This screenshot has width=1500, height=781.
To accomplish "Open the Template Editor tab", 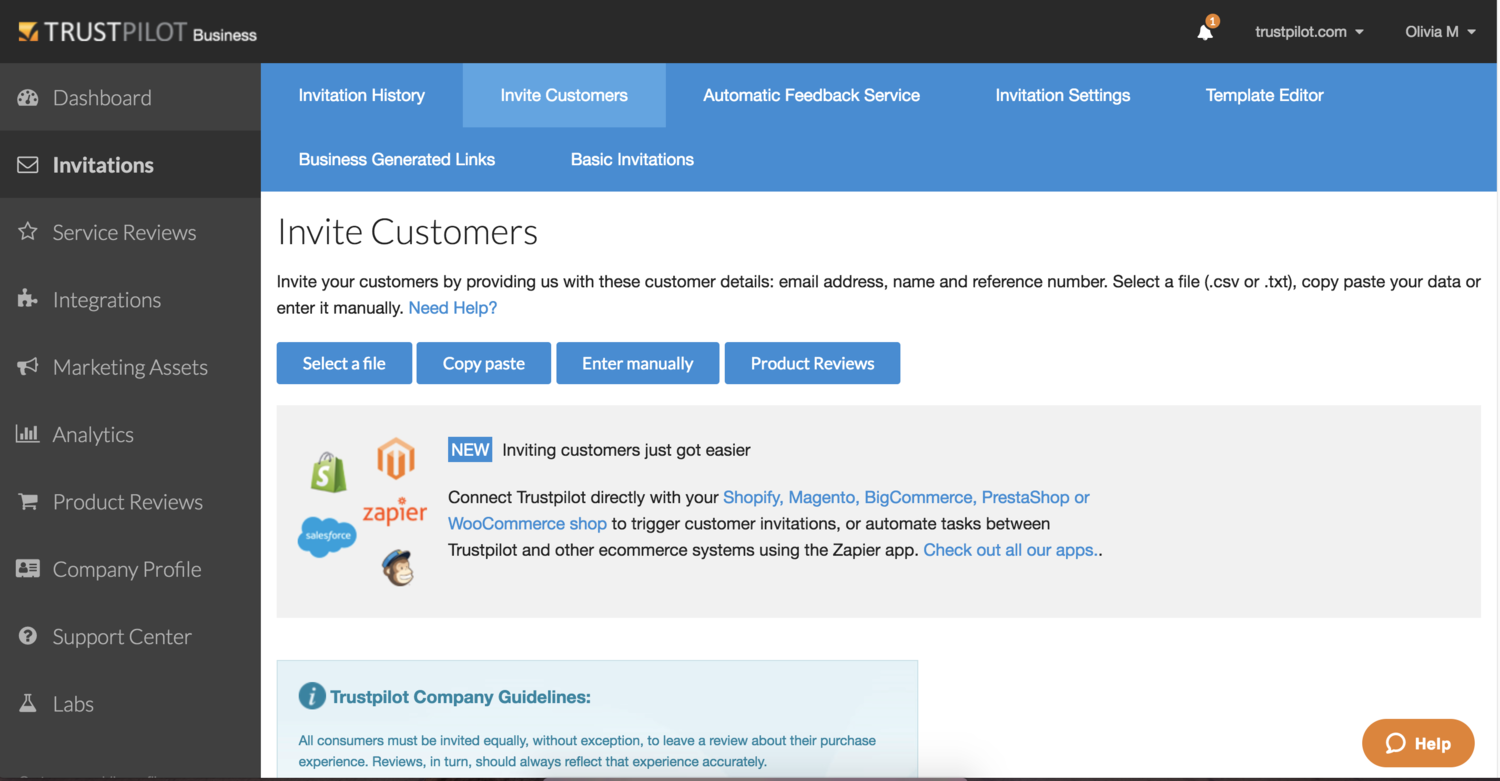I will pyautogui.click(x=1264, y=95).
